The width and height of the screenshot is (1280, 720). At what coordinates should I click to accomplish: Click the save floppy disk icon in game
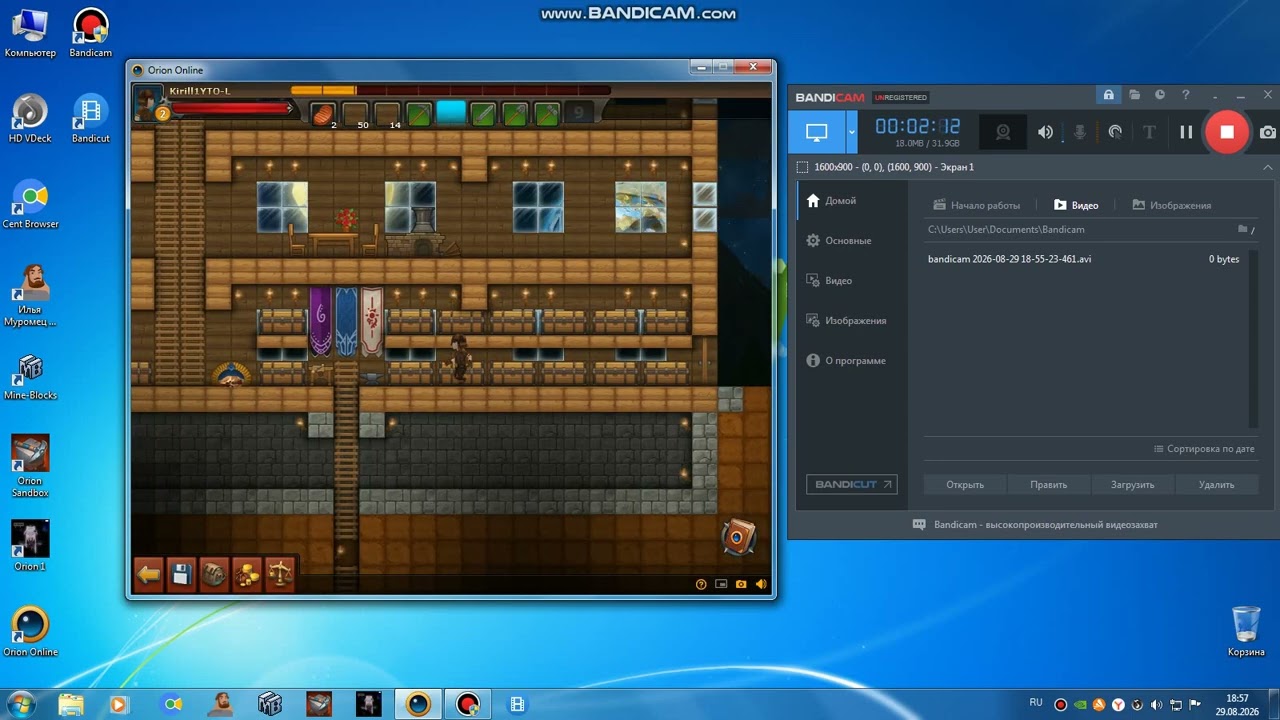click(x=181, y=574)
